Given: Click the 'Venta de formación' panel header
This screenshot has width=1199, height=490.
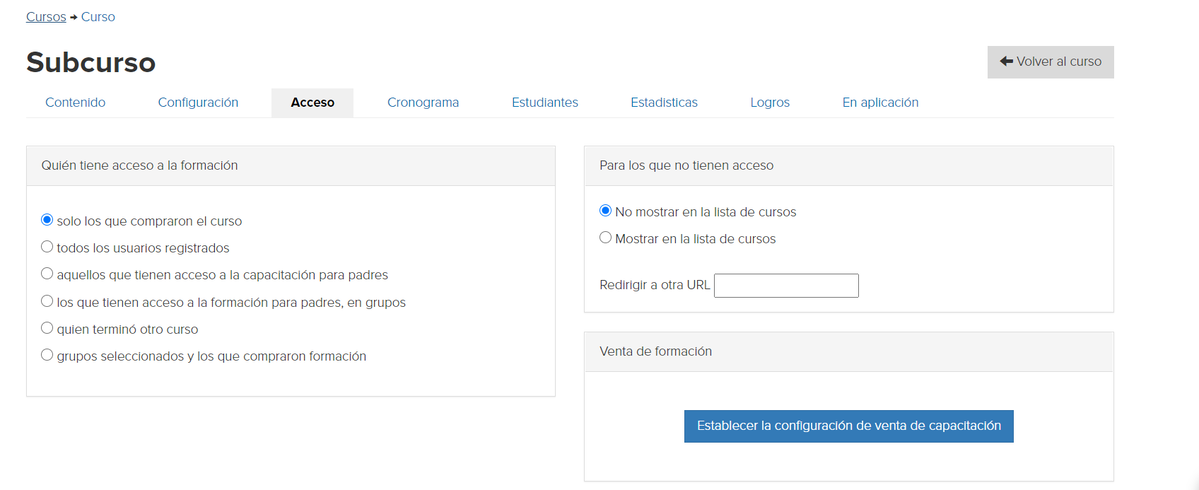Looking at the screenshot, I should pos(849,352).
